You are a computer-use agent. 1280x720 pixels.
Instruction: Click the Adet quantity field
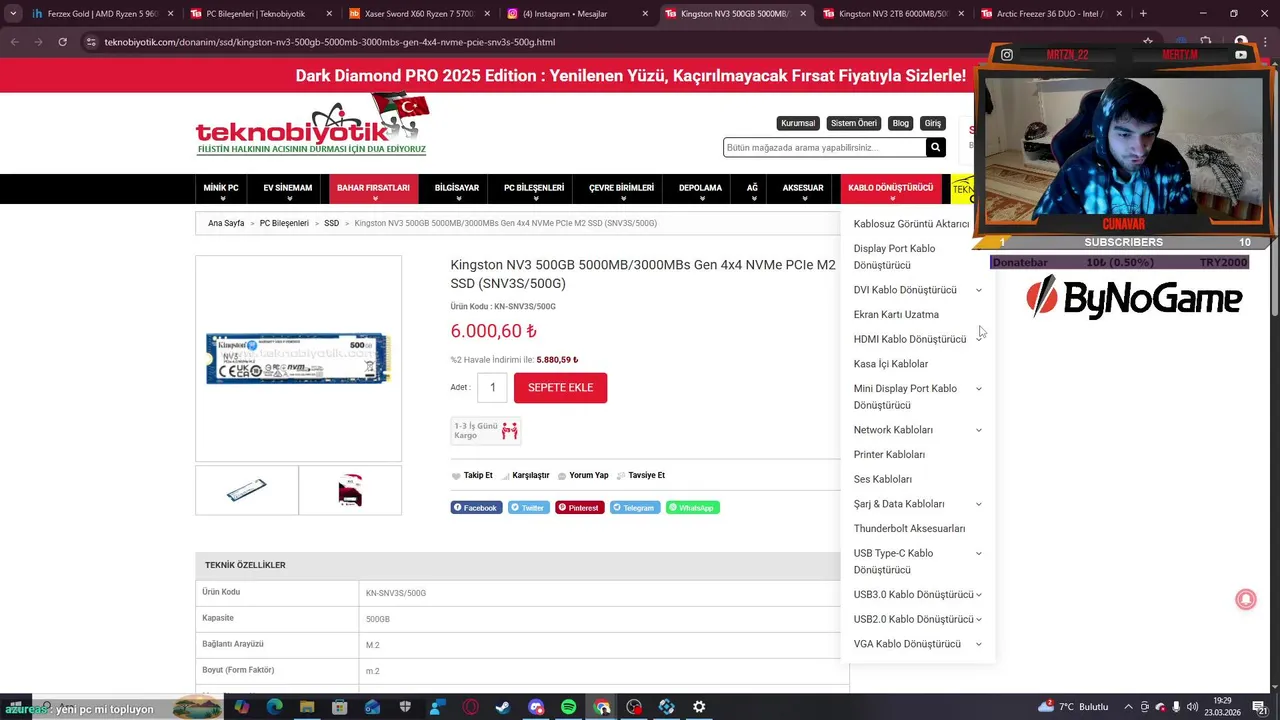pyautogui.click(x=492, y=388)
